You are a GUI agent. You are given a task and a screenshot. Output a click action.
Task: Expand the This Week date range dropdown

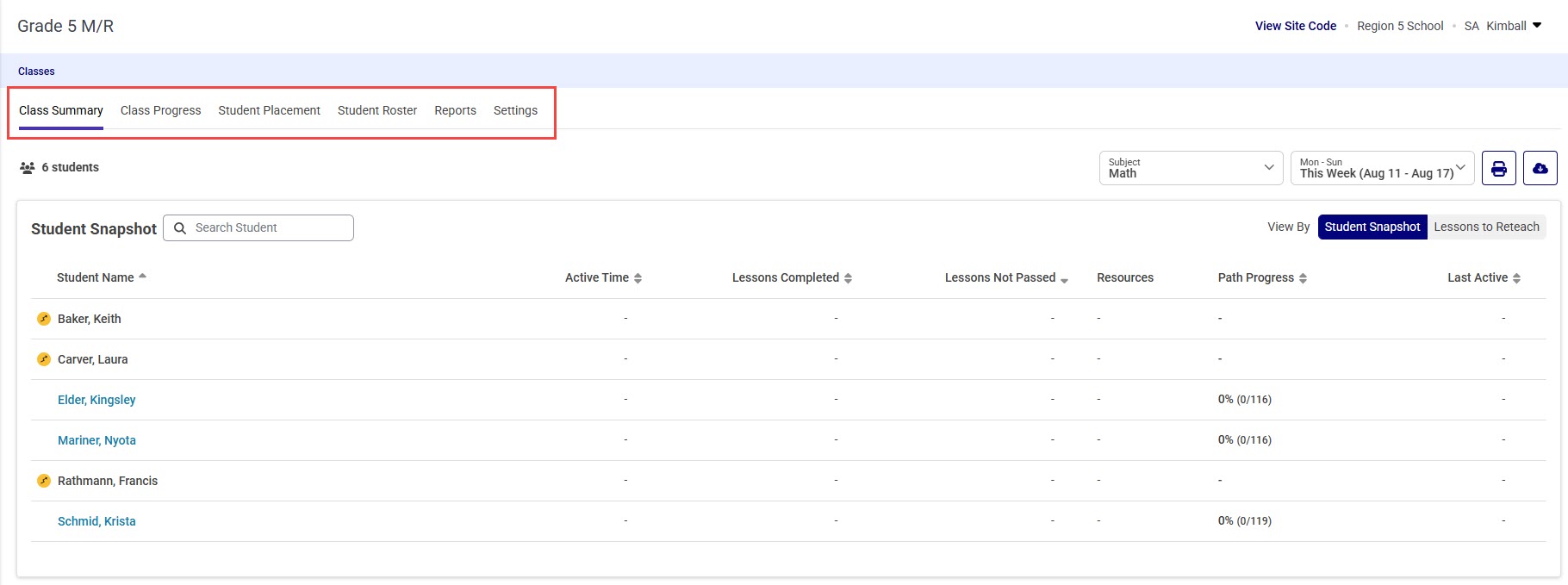pyautogui.click(x=1382, y=168)
